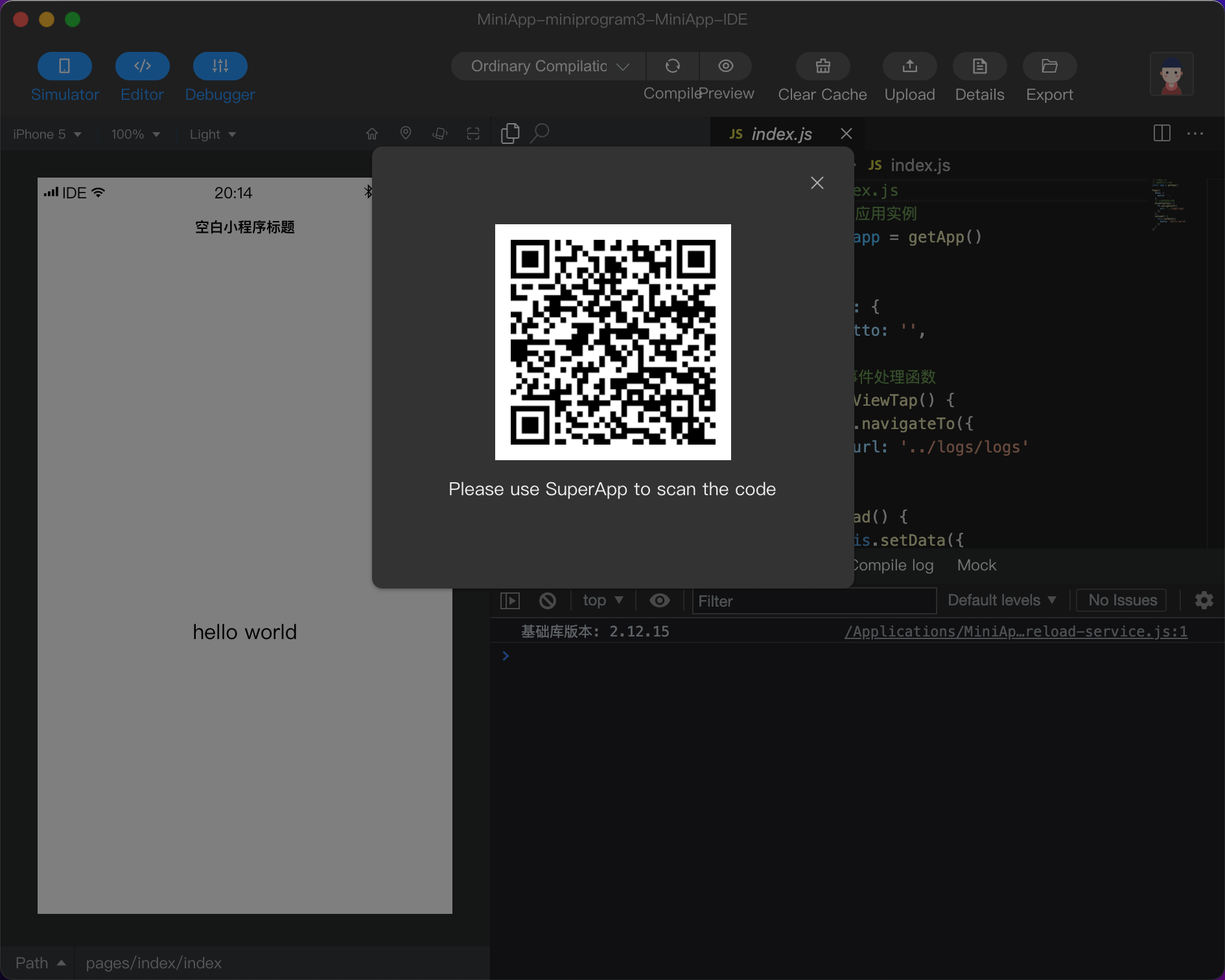Close the index.js editor tab
Viewport: 1225px width, 980px height.
tap(846, 134)
